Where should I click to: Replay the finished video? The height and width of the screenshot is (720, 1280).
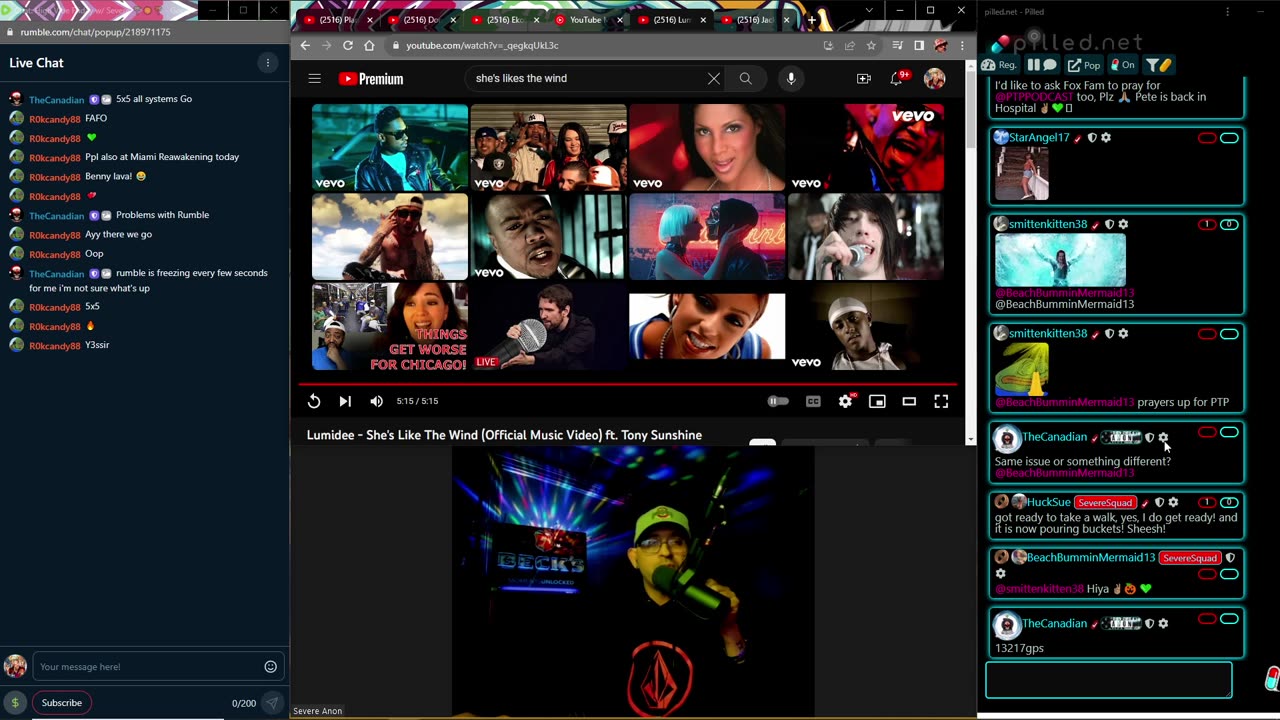pos(314,401)
